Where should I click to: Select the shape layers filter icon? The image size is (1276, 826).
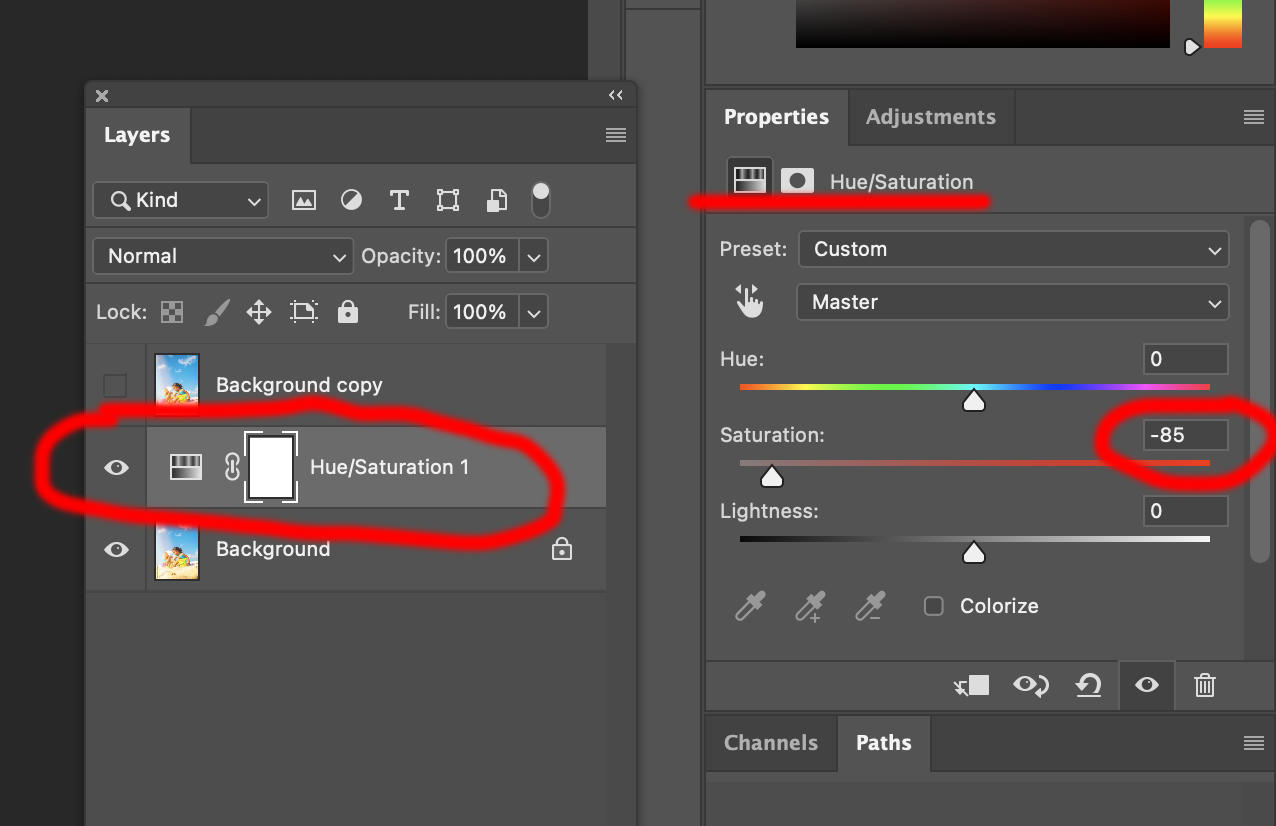[447, 200]
